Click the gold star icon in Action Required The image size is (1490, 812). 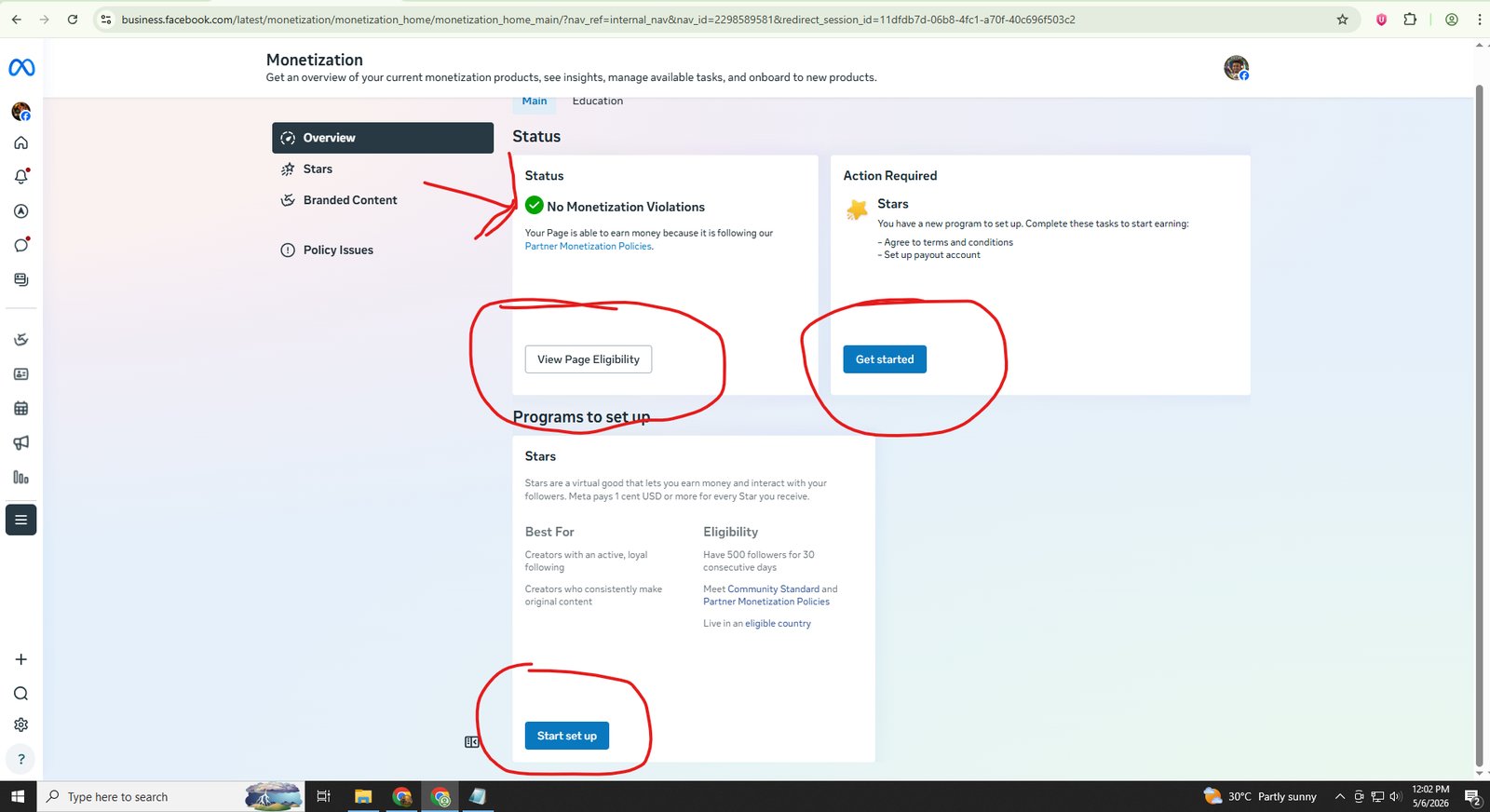pyautogui.click(x=857, y=210)
